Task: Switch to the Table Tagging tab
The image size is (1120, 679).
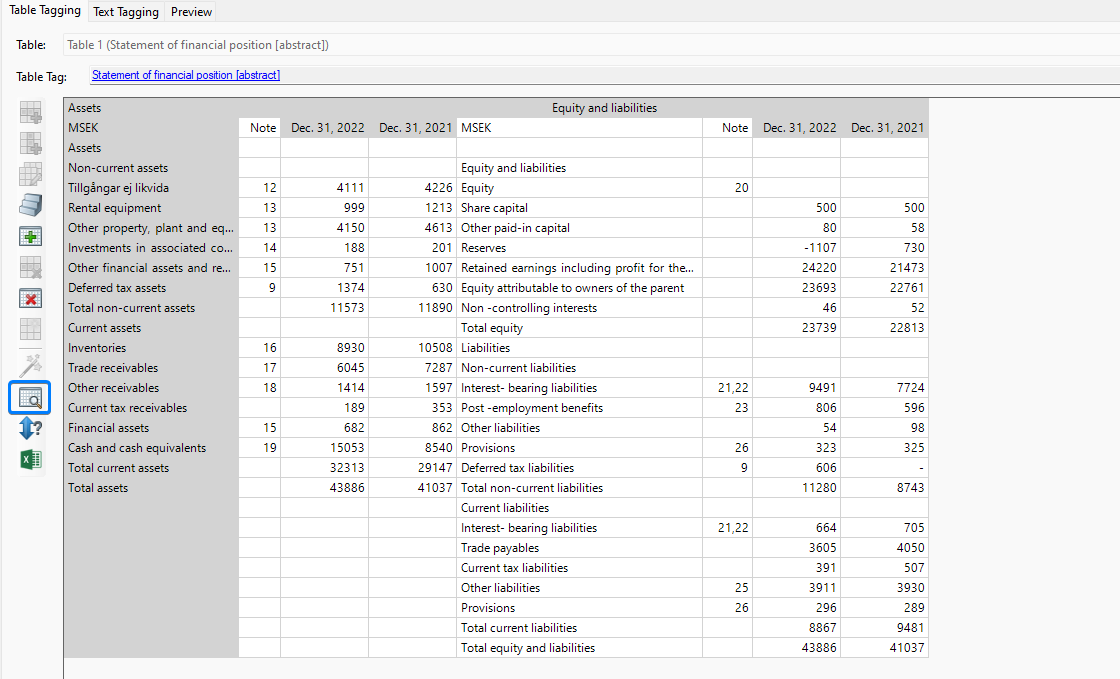Action: [45, 11]
